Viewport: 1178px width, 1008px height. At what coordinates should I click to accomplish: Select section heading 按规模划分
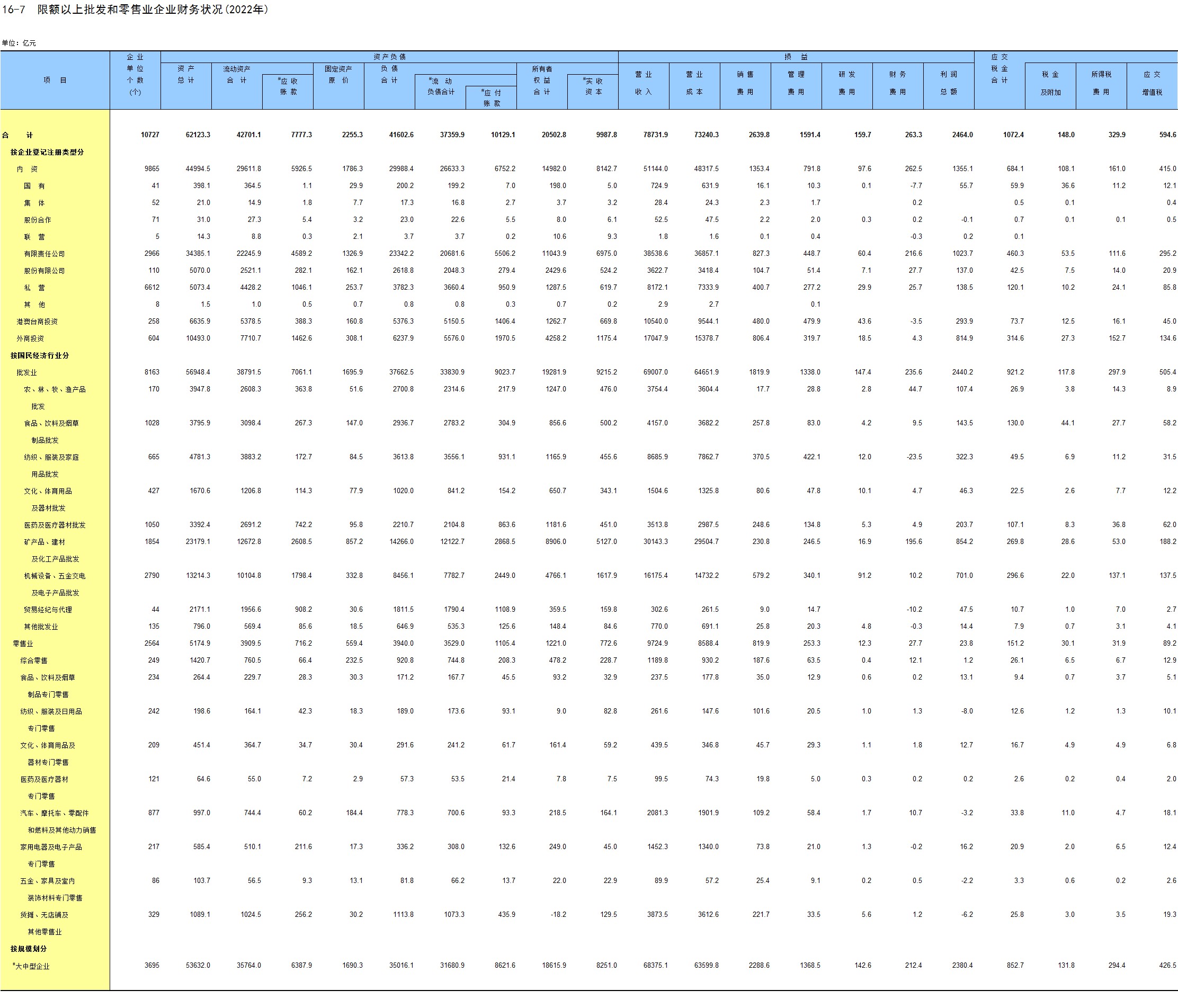(x=29, y=949)
